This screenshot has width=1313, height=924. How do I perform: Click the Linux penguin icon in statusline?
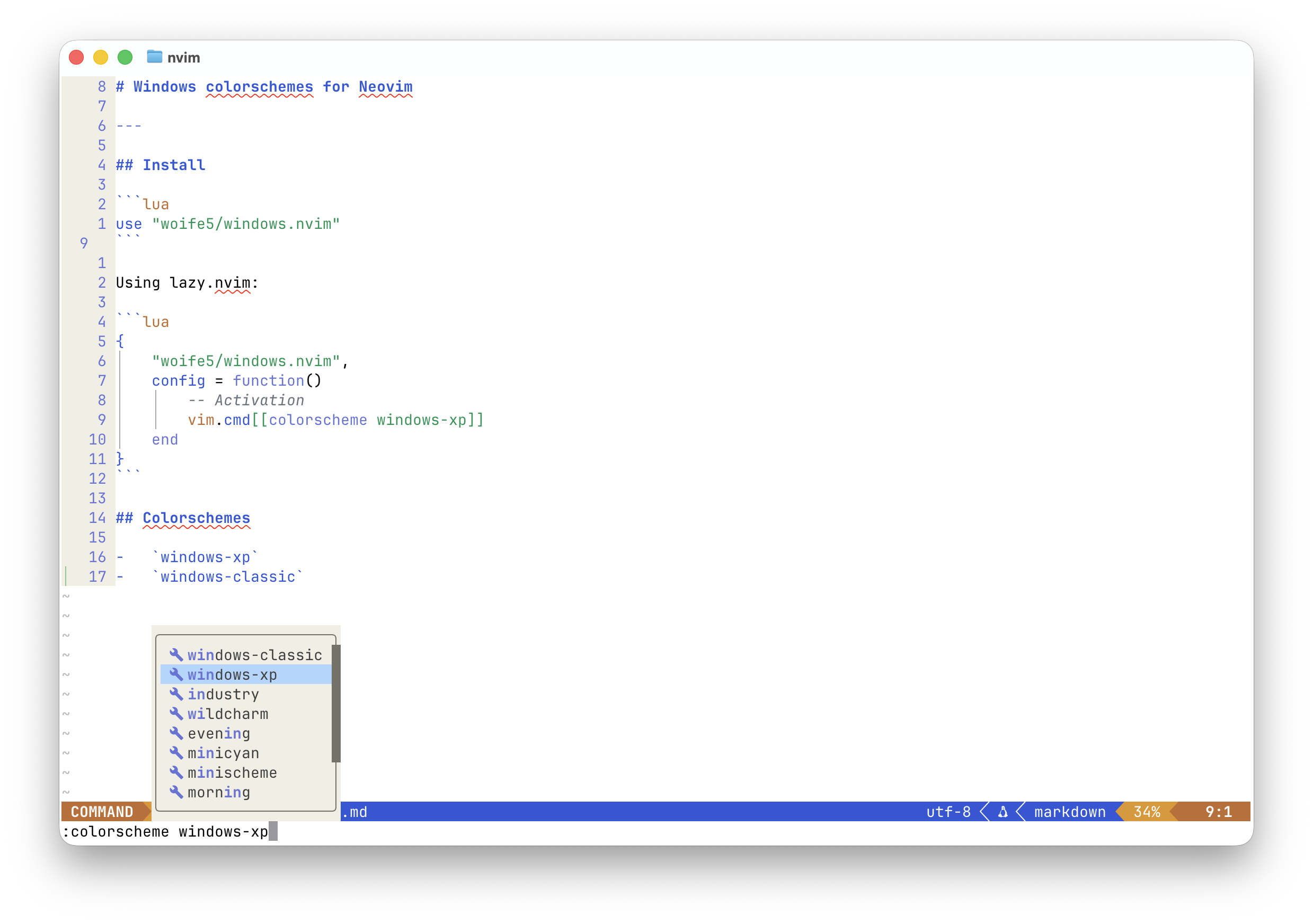coord(1003,812)
